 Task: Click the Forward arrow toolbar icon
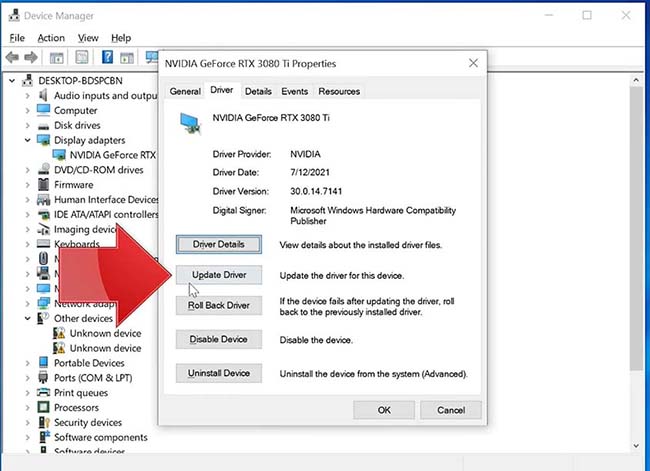[x=31, y=57]
